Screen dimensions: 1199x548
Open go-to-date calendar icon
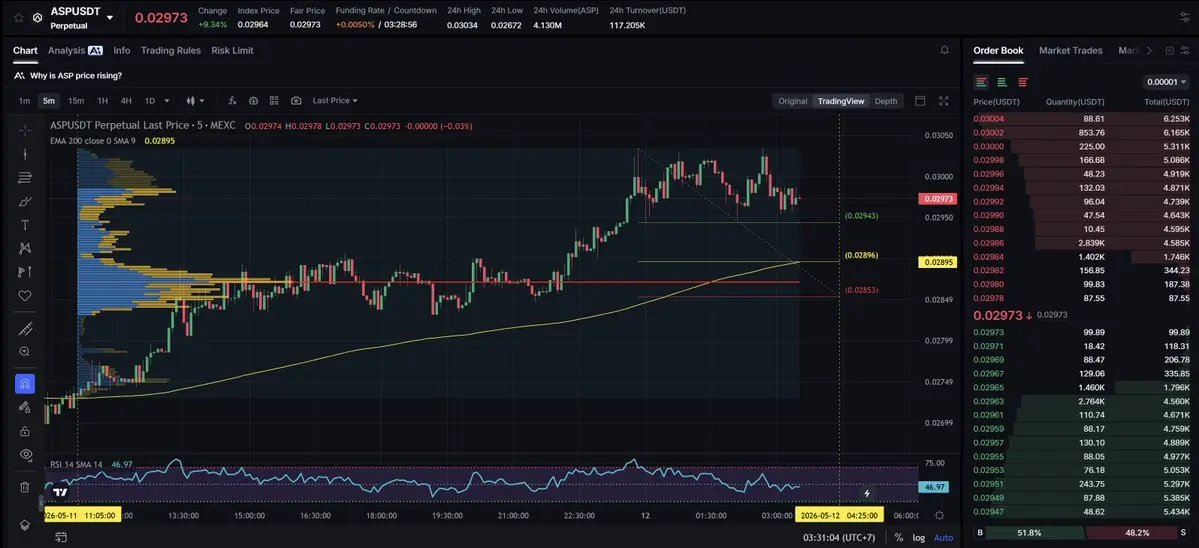pyautogui.click(x=60, y=538)
